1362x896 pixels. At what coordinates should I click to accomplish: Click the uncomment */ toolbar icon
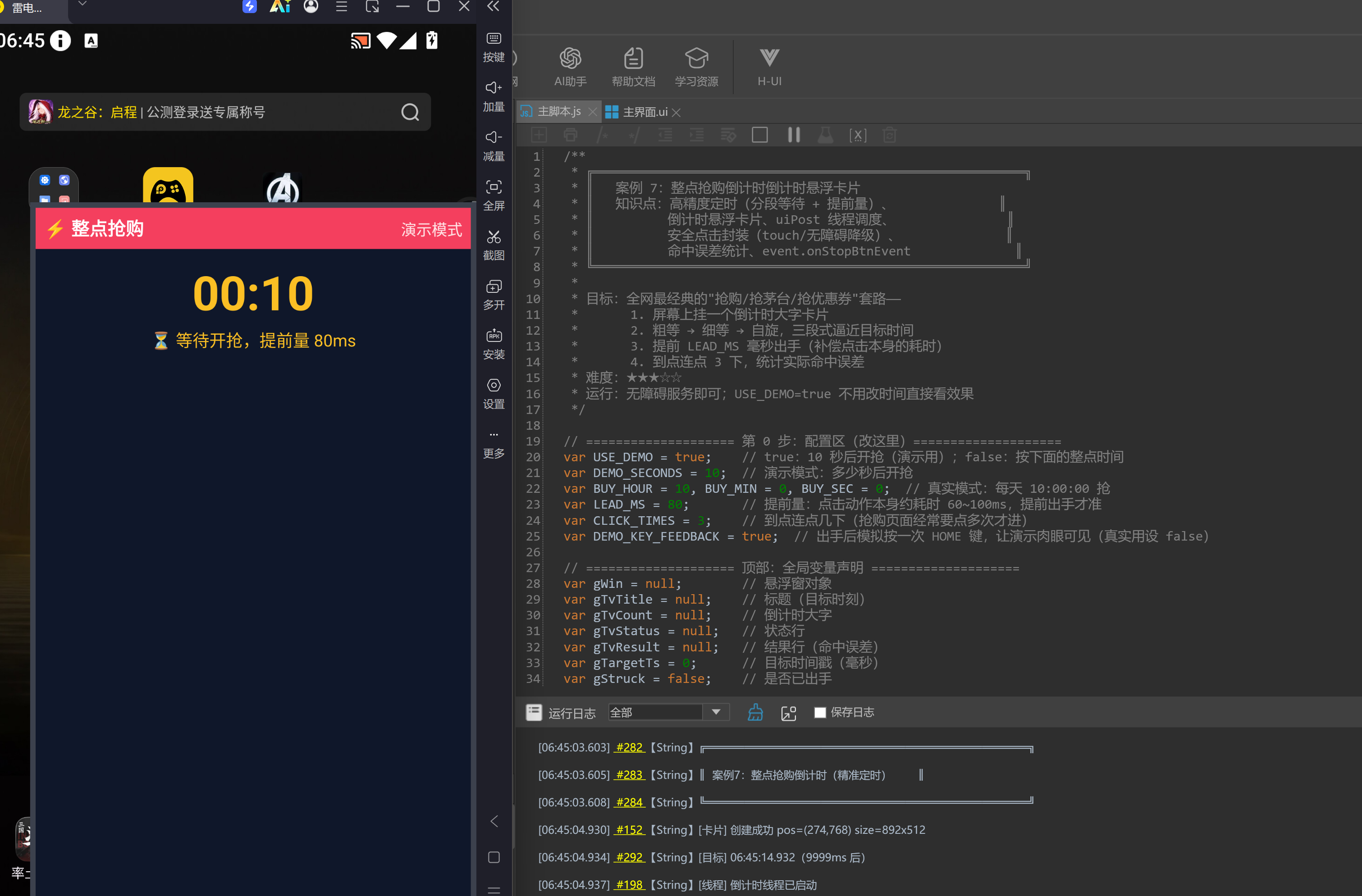point(634,135)
